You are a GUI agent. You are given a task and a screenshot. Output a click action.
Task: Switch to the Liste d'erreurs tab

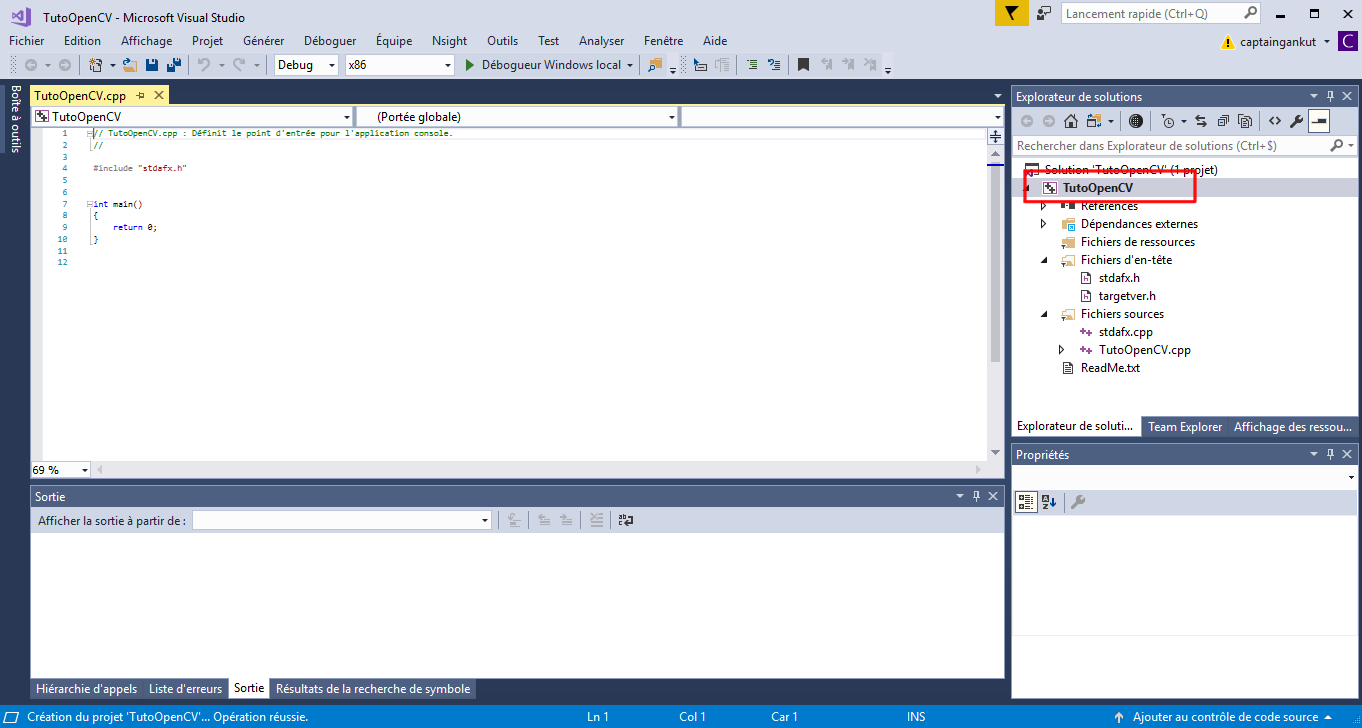tap(185, 689)
